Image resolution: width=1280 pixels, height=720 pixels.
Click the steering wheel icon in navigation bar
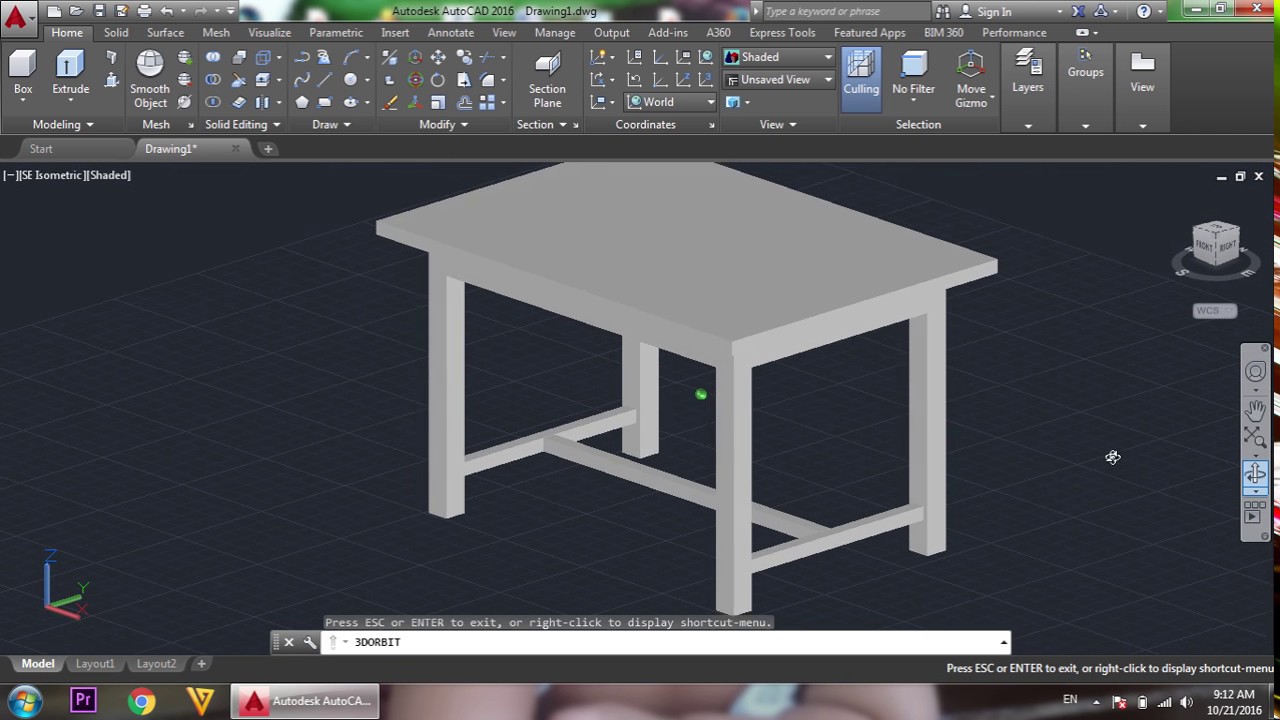[x=1255, y=372]
